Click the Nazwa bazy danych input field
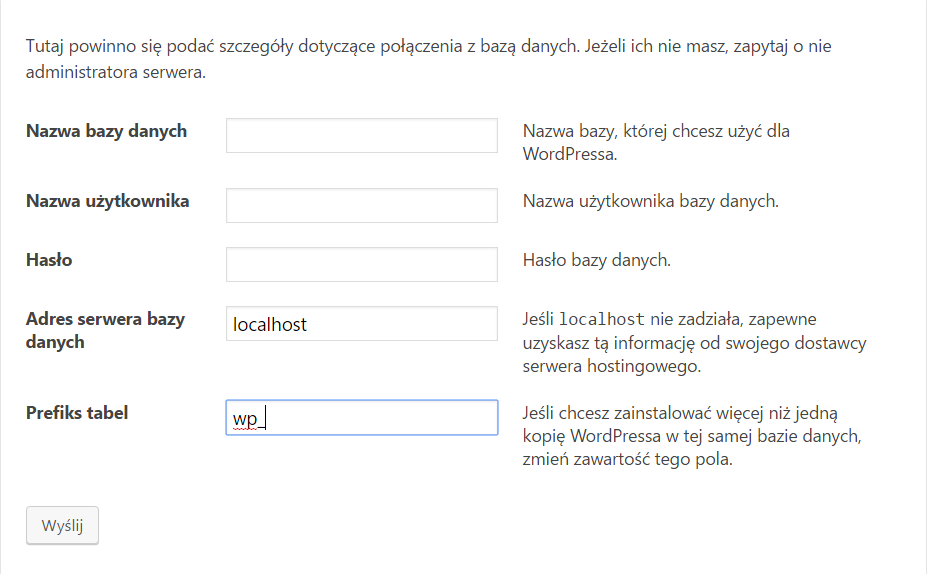 (x=361, y=136)
